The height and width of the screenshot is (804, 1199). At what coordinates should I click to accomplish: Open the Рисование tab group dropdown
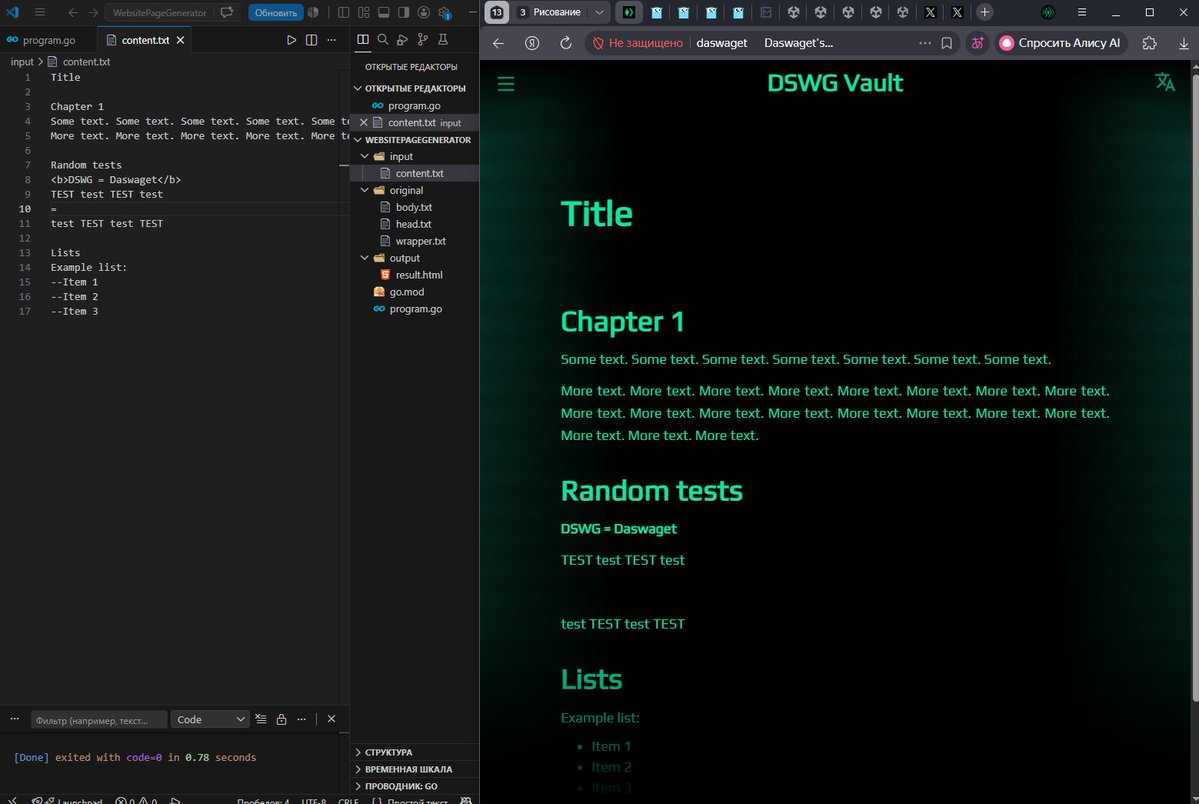click(600, 12)
